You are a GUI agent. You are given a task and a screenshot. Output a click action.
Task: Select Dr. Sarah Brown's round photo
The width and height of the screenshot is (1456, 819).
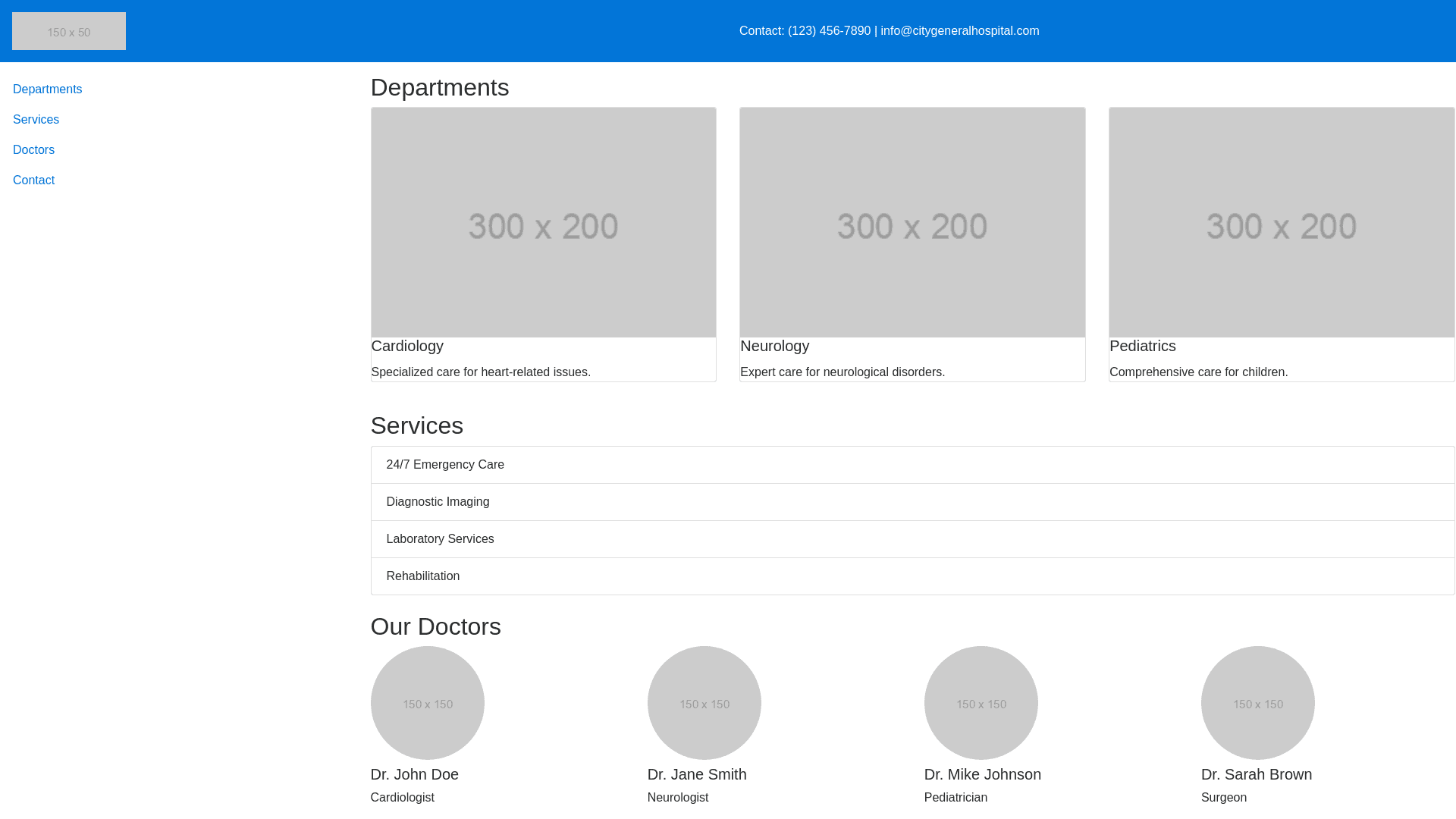tap(1258, 703)
